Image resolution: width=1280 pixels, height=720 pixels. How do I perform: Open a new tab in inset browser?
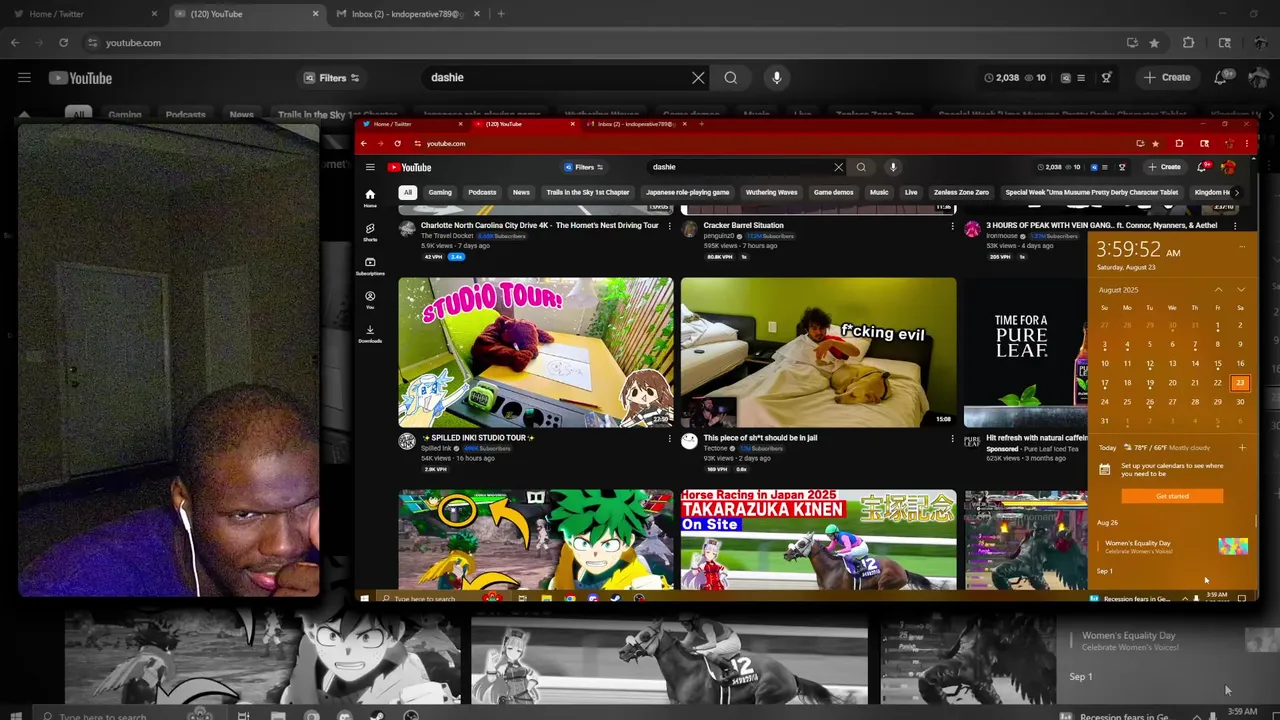701,124
